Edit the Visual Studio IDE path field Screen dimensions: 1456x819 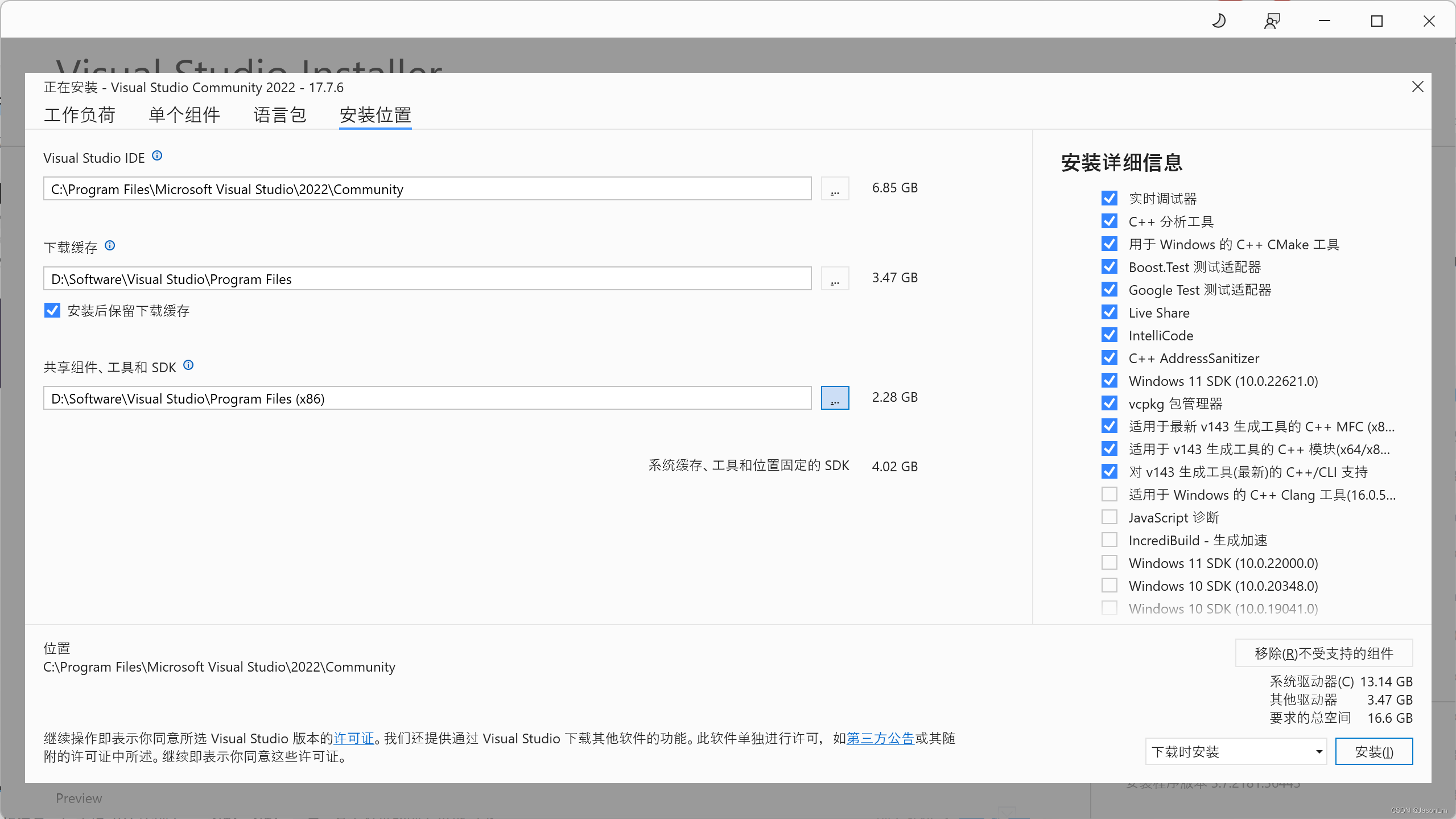pos(427,188)
